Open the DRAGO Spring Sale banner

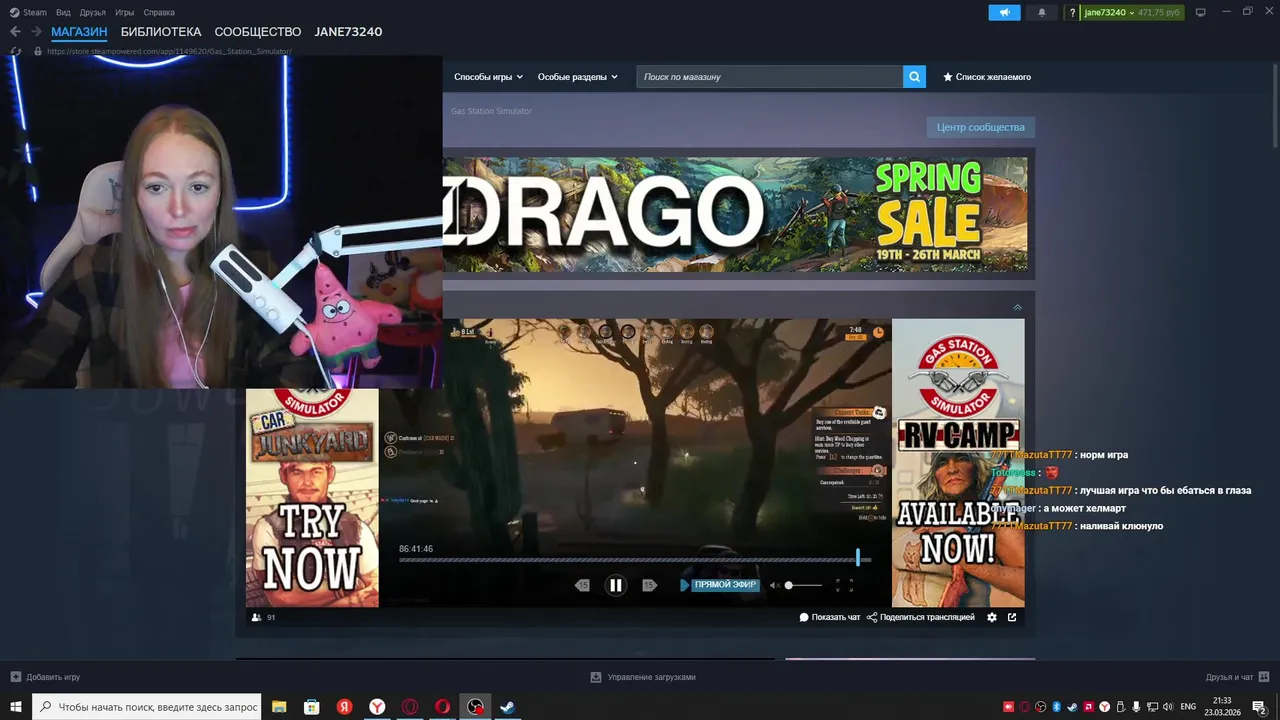pos(735,214)
